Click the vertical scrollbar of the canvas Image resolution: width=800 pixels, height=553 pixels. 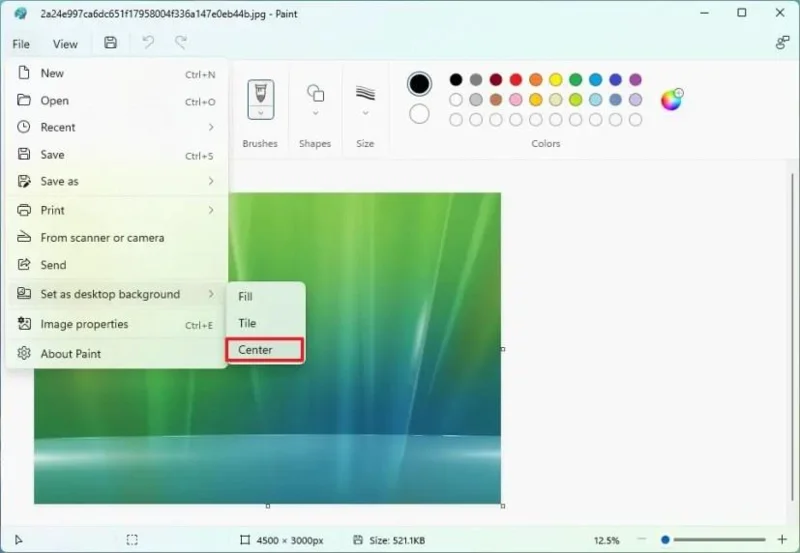(x=792, y=337)
